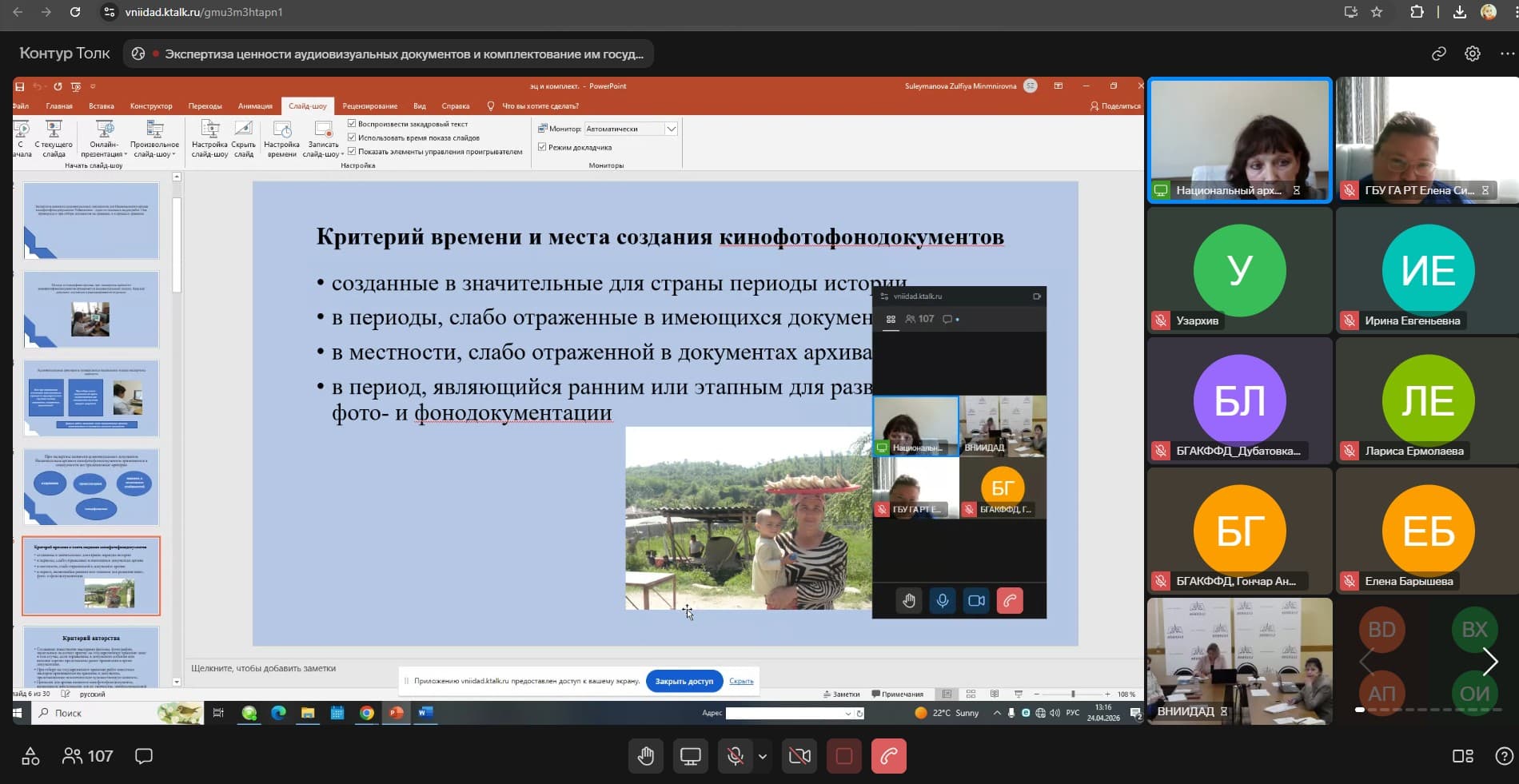Screen dimensions: 1519x784
Task: Select the Критерий авторства slide thumbnail
Action: [91, 657]
